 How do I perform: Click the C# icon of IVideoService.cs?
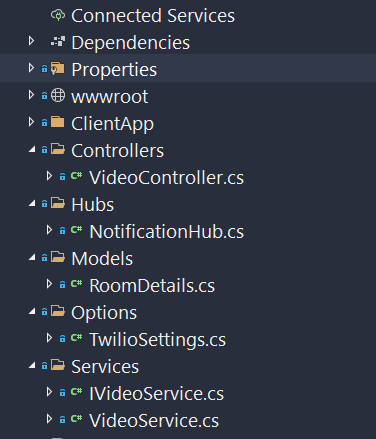76,392
